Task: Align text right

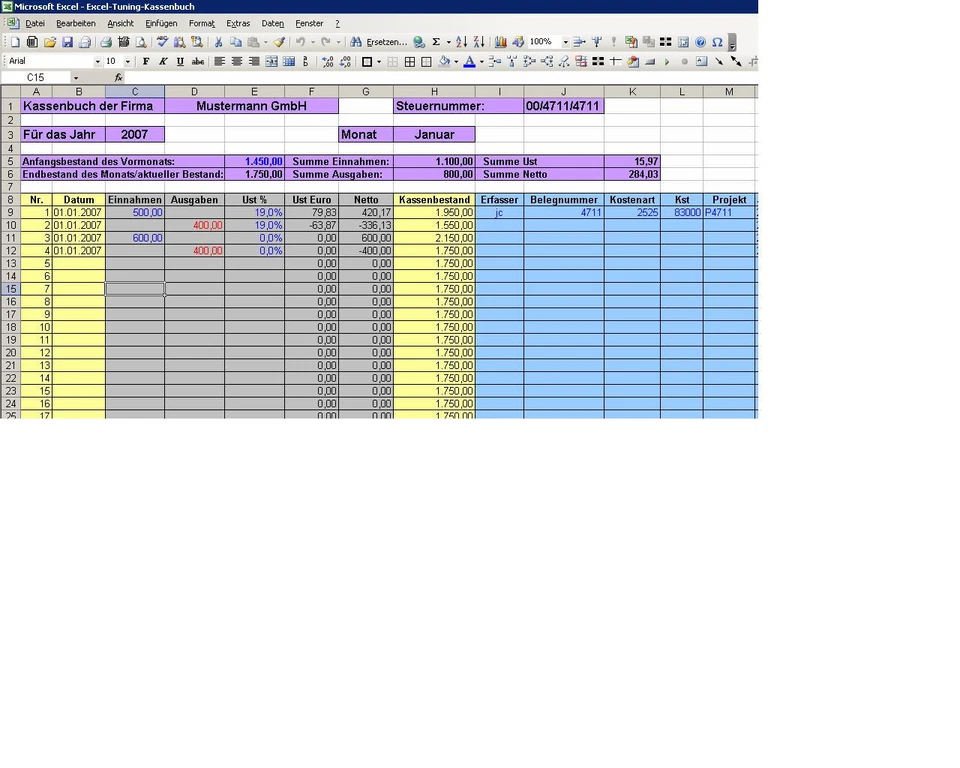Action: [x=253, y=61]
